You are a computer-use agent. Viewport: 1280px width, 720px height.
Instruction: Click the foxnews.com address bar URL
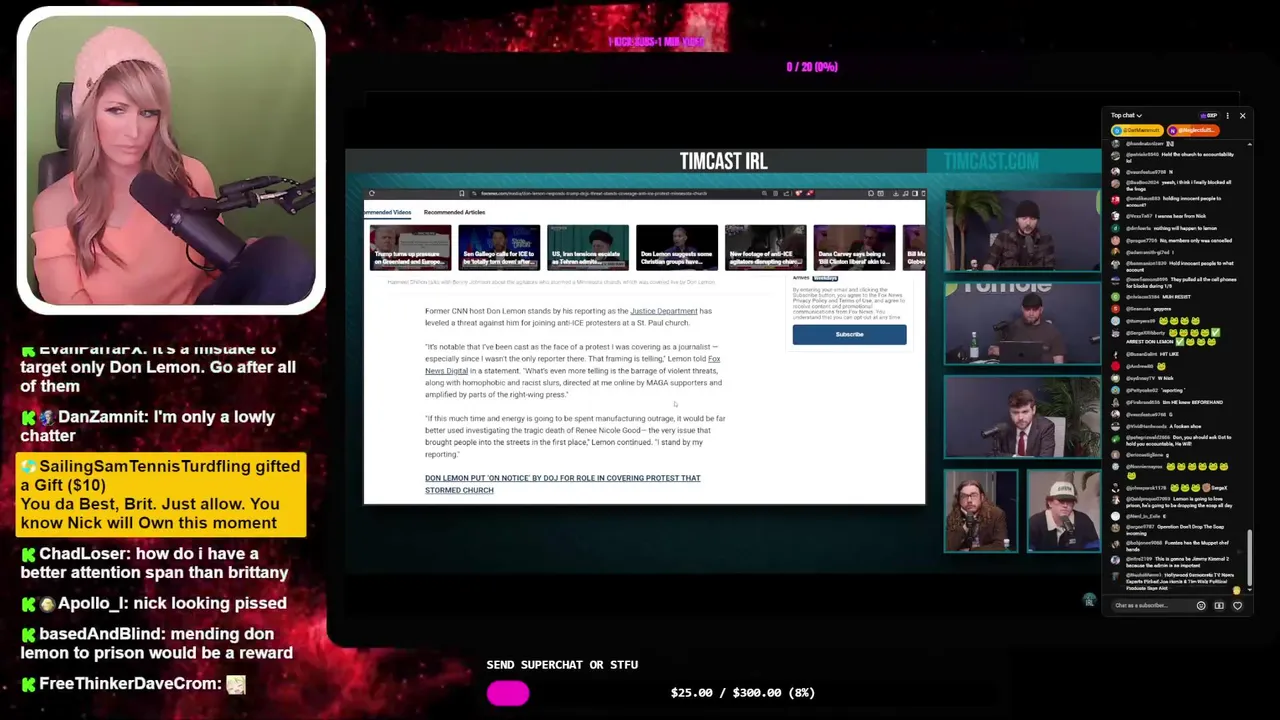pos(594,193)
